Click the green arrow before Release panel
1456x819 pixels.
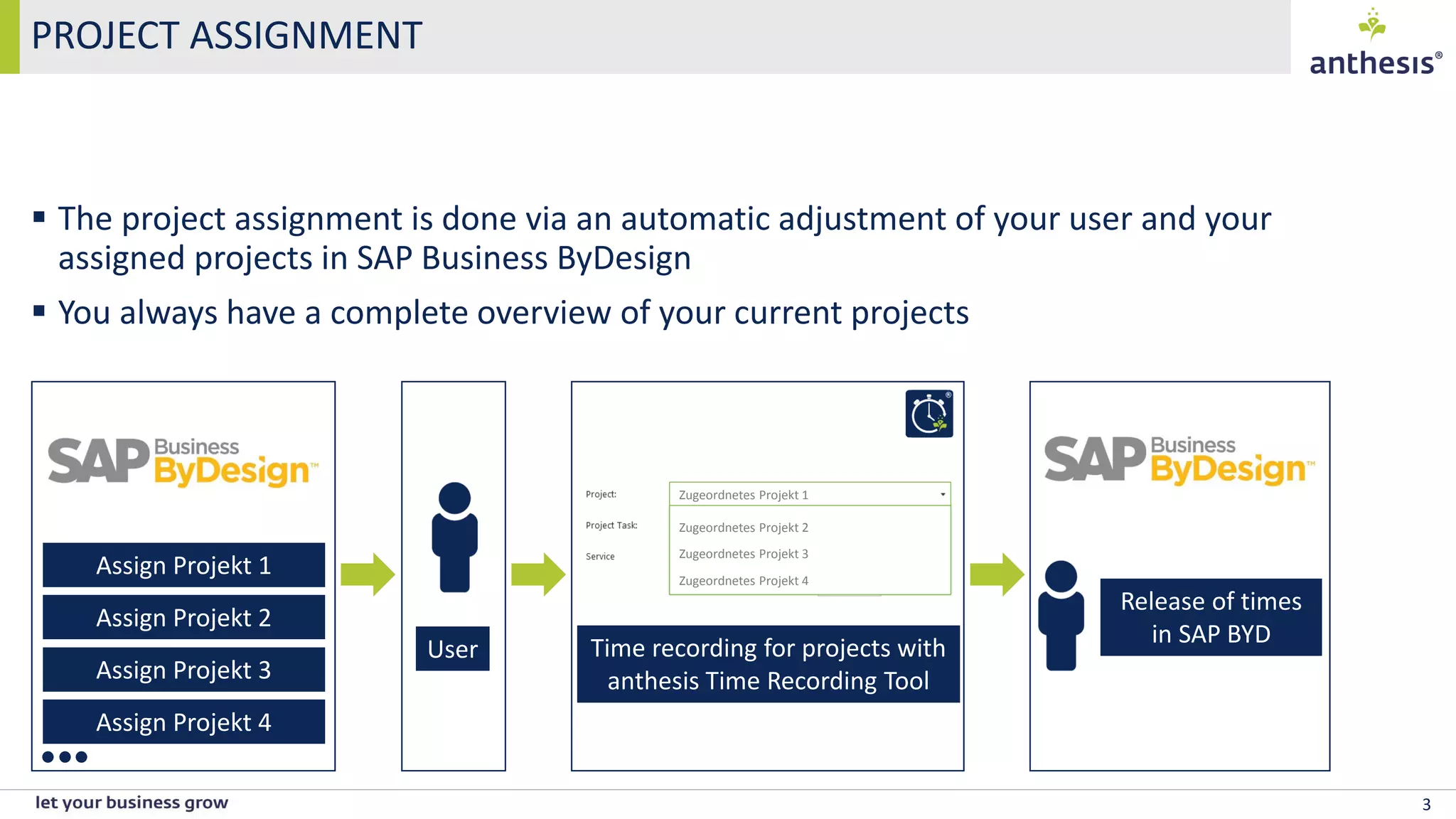pos(997,574)
